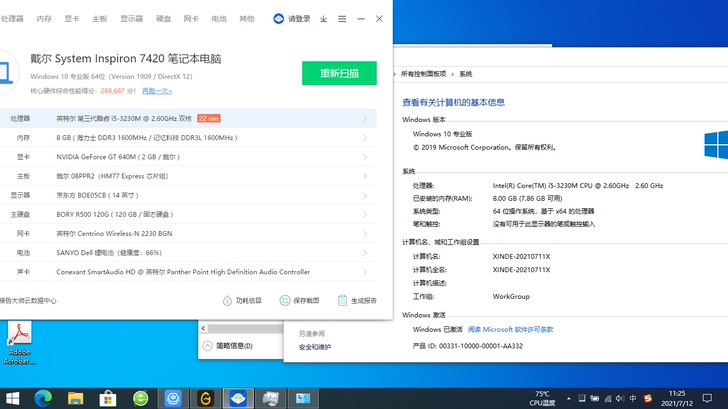Click the taskbar clock showing 11:25
Viewport: 728px width, 409px height.
click(x=677, y=398)
